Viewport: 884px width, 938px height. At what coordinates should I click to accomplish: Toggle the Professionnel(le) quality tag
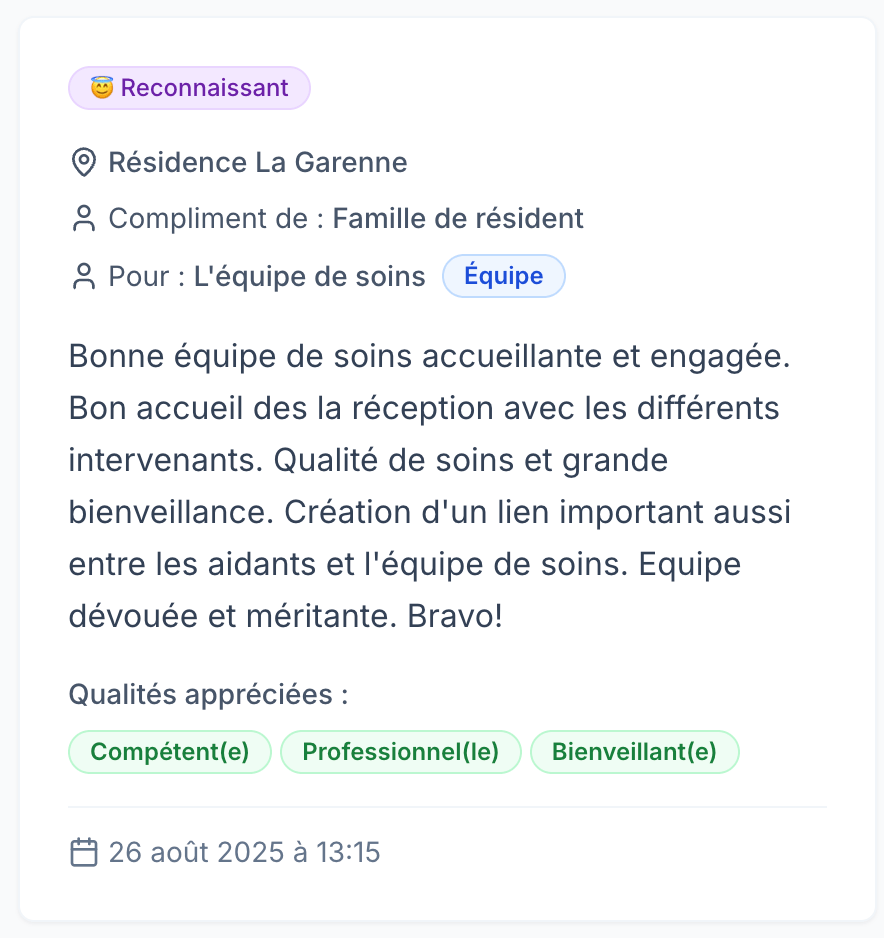click(400, 751)
